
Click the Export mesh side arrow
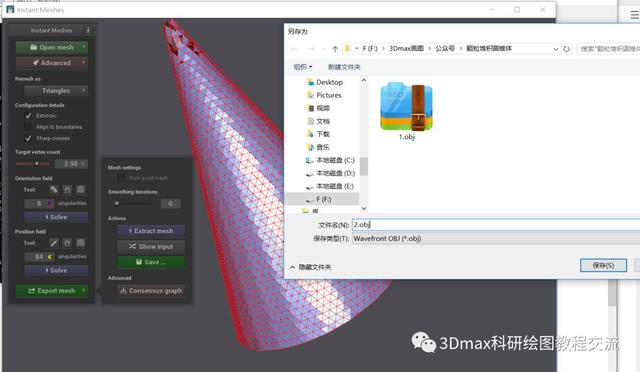point(84,291)
